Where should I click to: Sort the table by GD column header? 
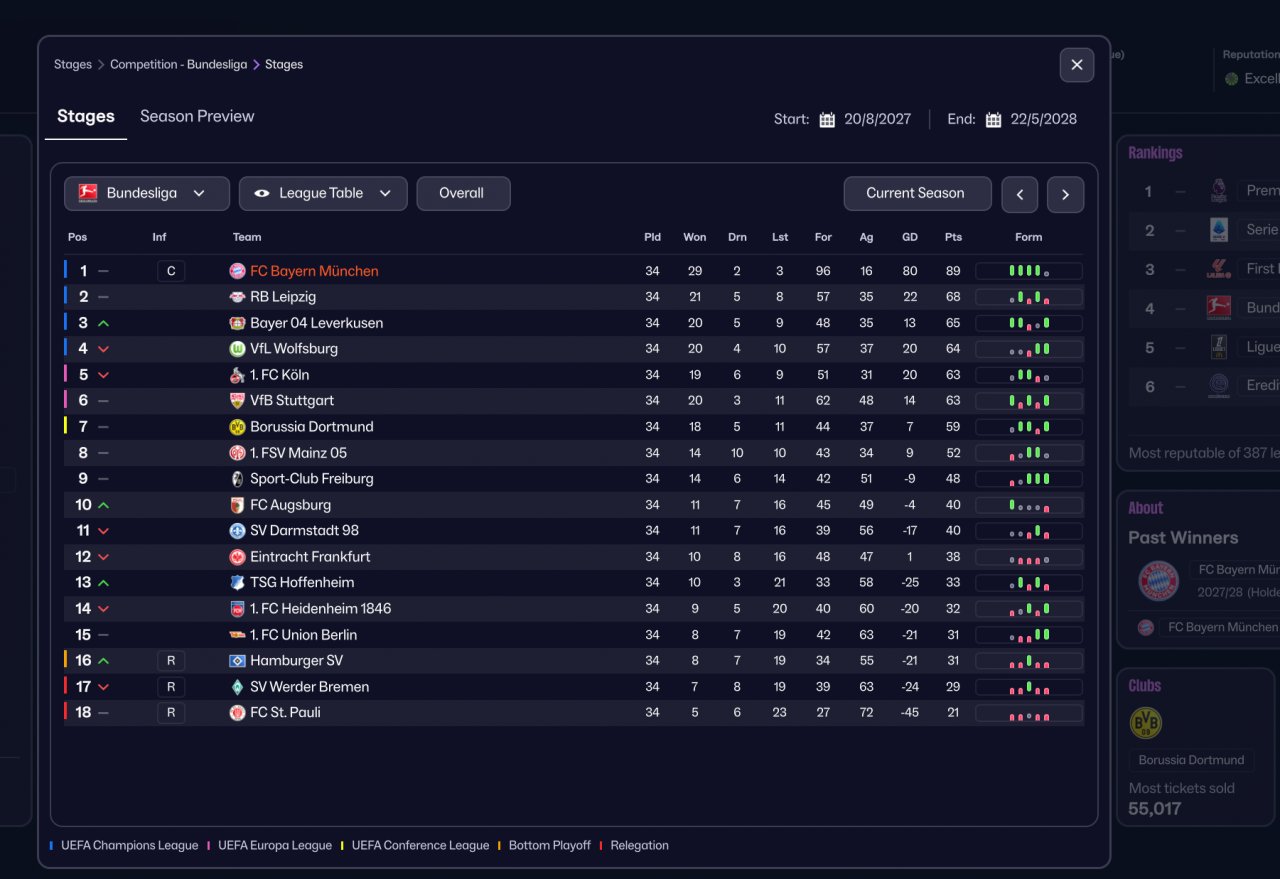910,238
